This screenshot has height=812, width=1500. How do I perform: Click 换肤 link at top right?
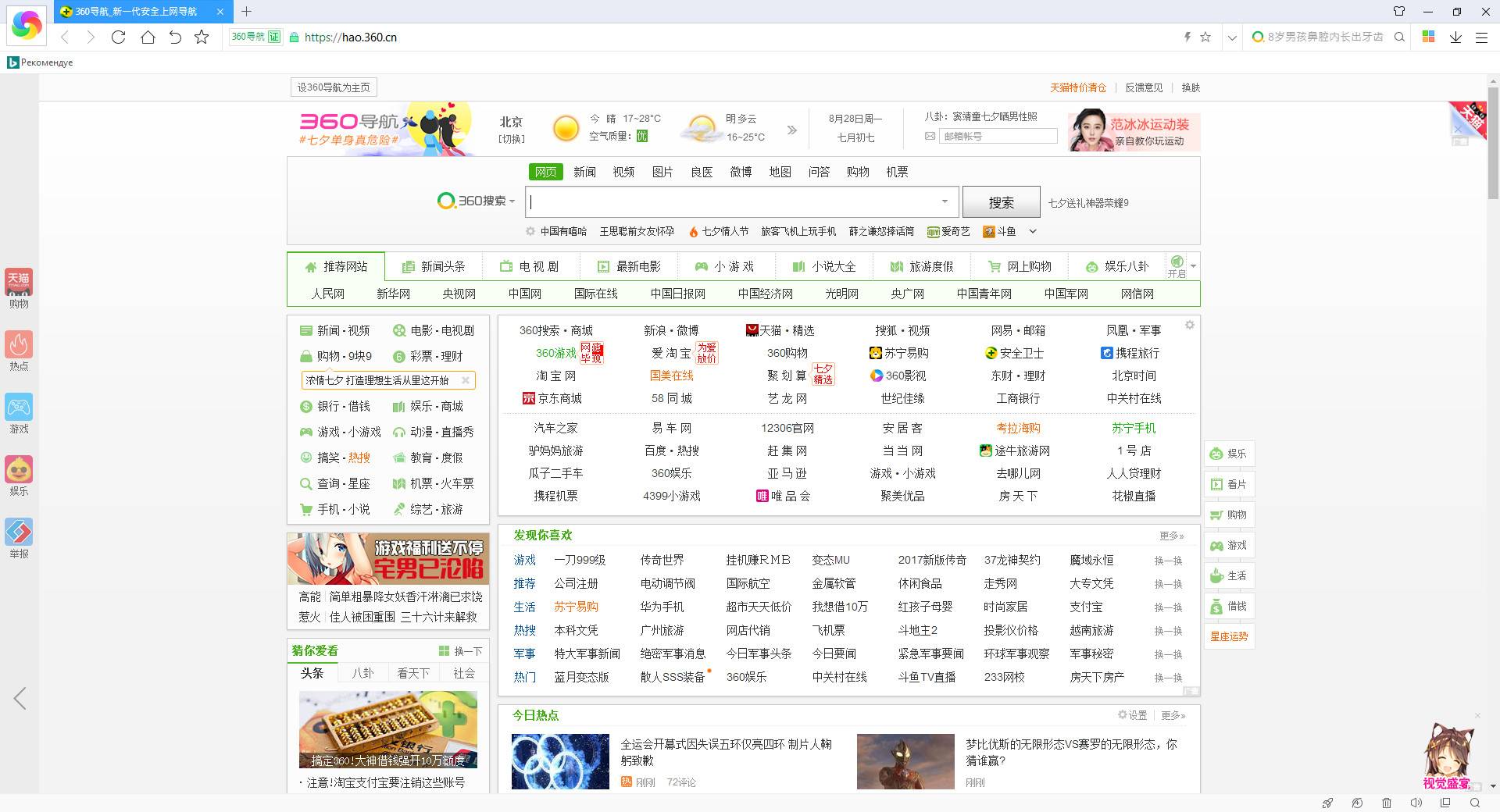(x=1191, y=87)
